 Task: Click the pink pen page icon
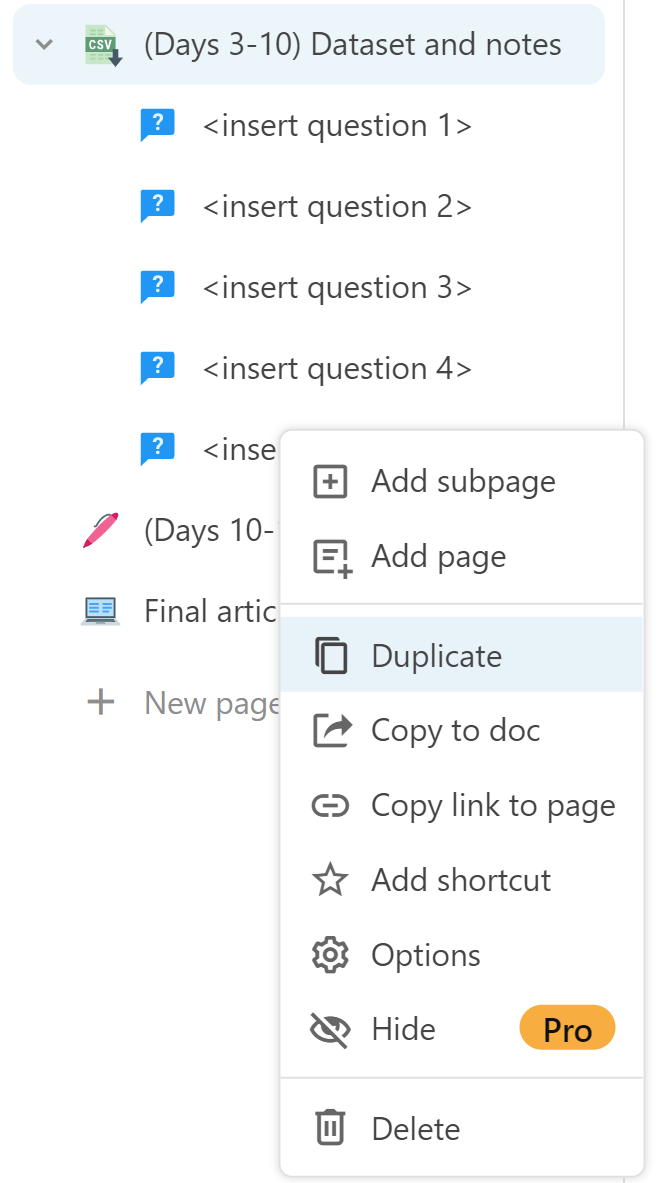[100, 530]
